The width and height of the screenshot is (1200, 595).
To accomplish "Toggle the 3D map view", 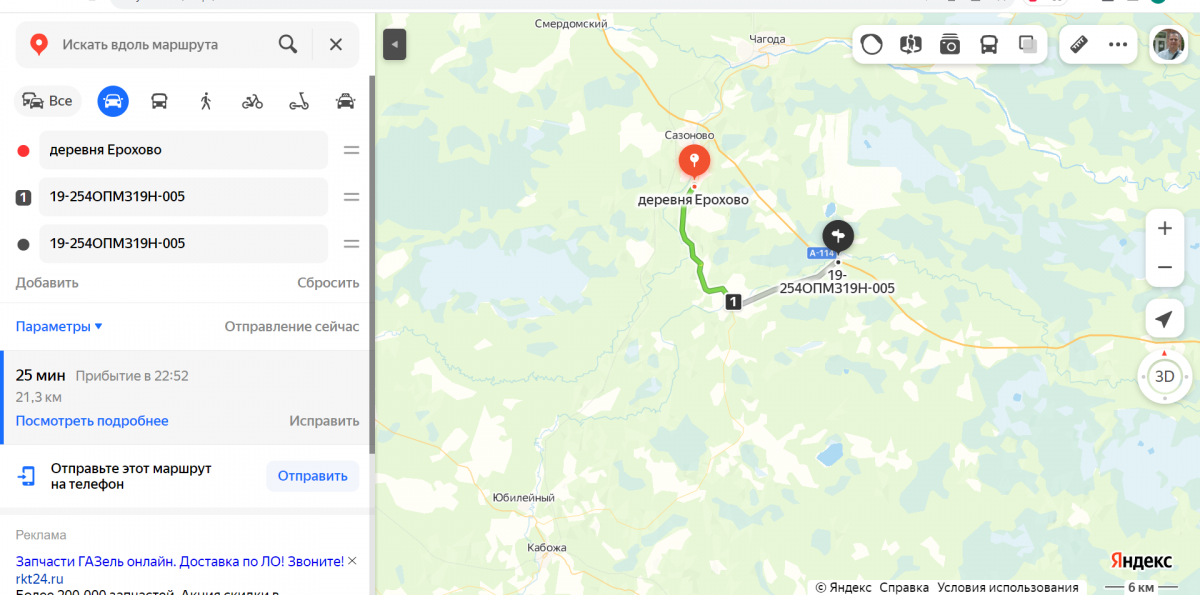I will [x=1164, y=377].
